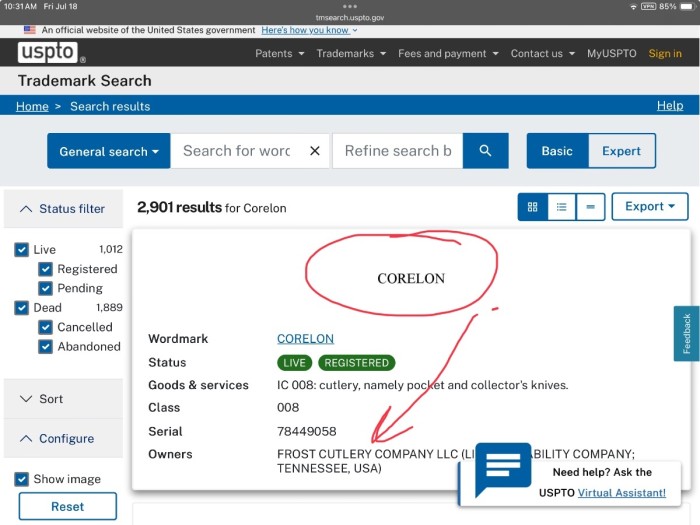700x525 pixels.
Task: Open the Export dropdown
Action: click(x=650, y=207)
